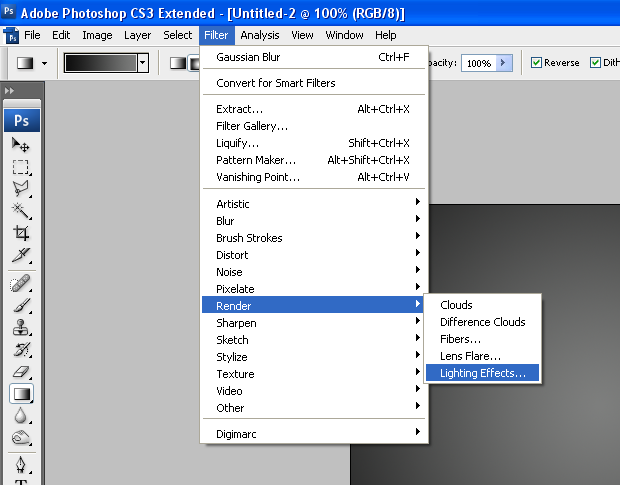620x485 pixels.
Task: Expand the Pixelate submenu
Action: point(313,289)
